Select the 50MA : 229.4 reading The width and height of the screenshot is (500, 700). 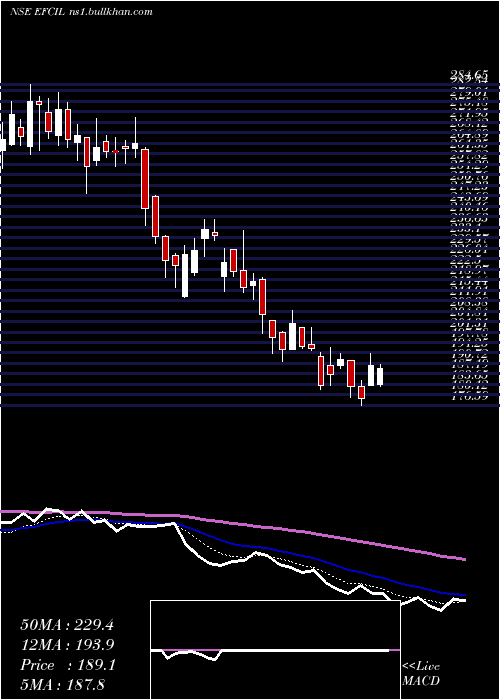pyautogui.click(x=67, y=625)
